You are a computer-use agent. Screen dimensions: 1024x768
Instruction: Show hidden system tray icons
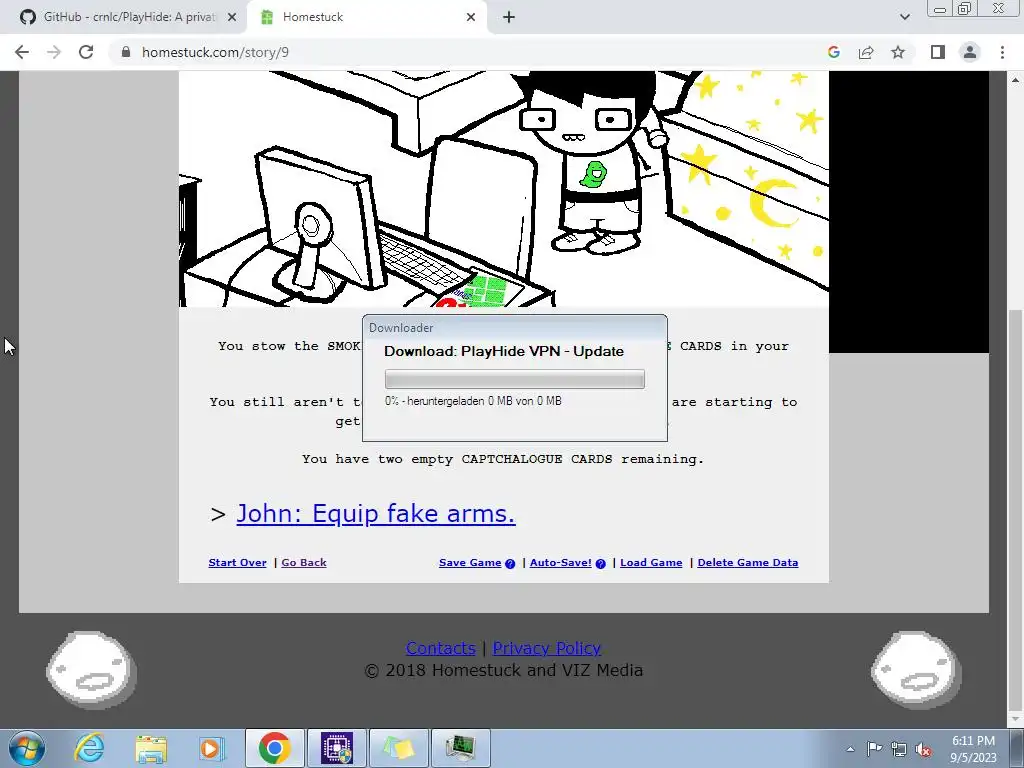tap(850, 749)
